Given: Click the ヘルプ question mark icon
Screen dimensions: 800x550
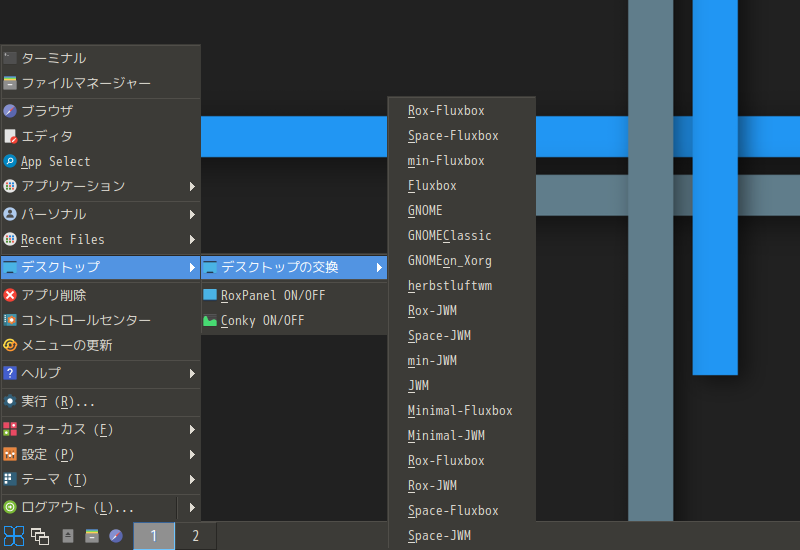Looking at the screenshot, I should pyautogui.click(x=10, y=373).
